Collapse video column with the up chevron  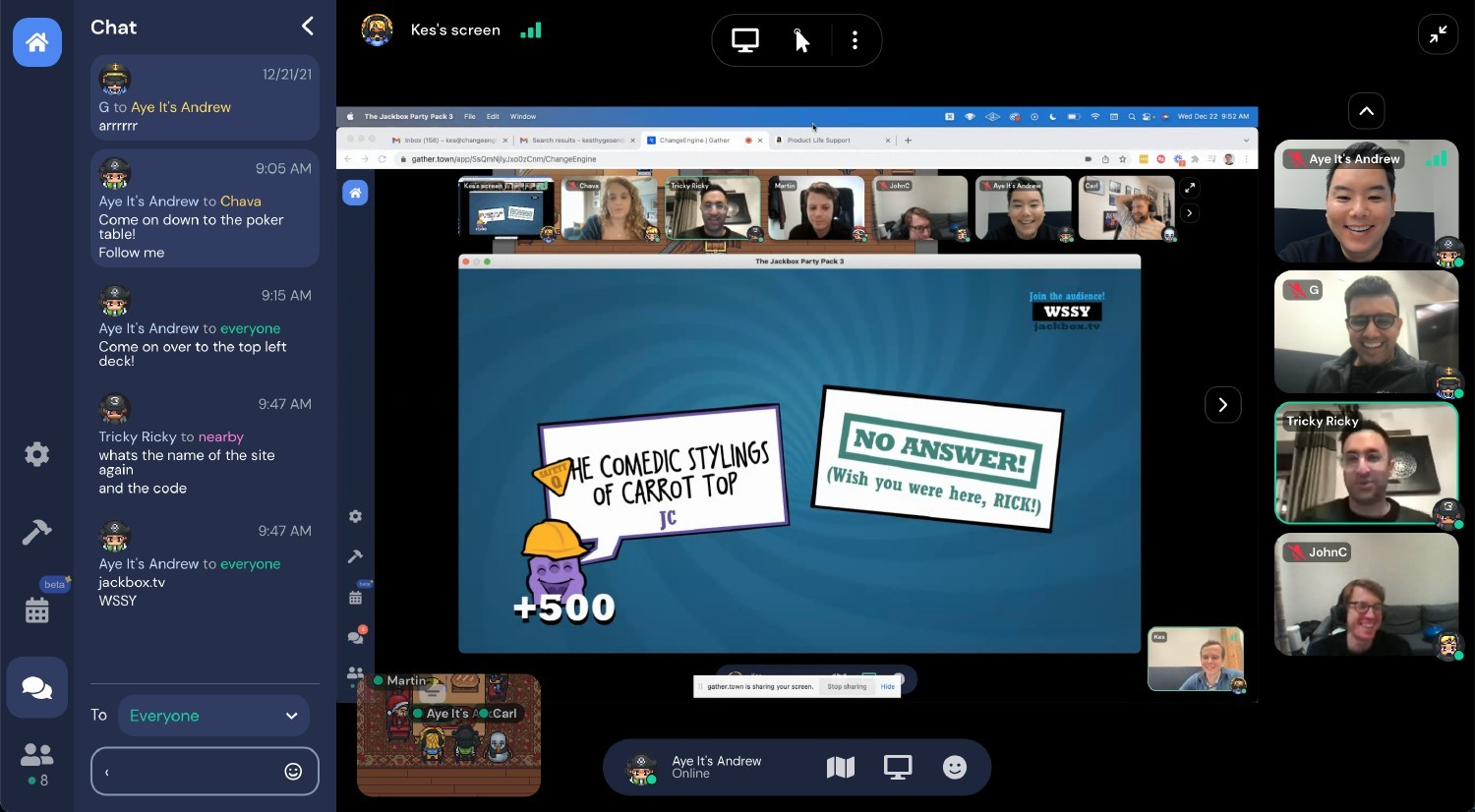click(1367, 111)
